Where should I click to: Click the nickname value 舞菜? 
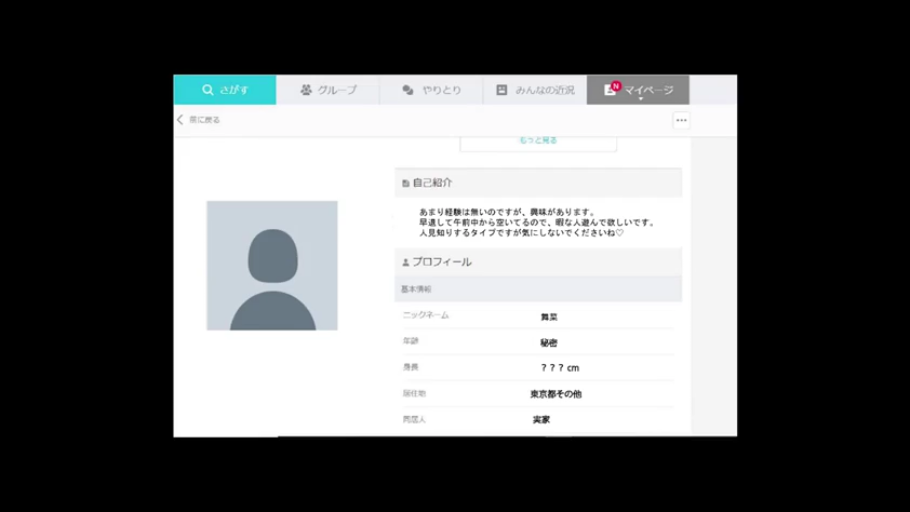pyautogui.click(x=549, y=317)
